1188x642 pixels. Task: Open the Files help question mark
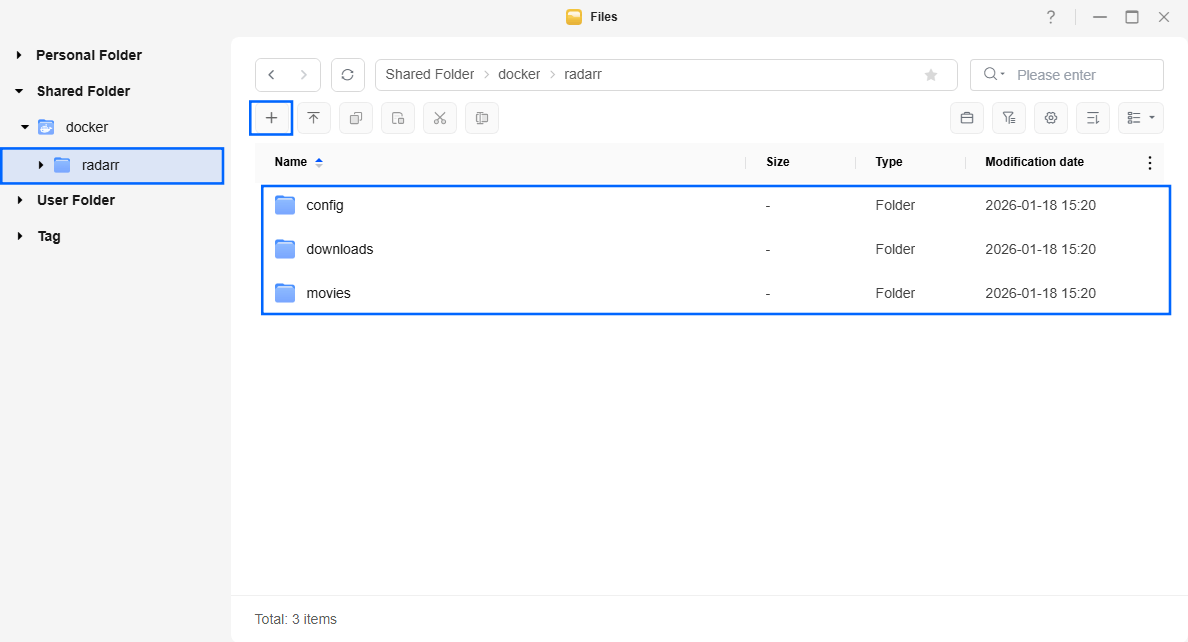1050,17
